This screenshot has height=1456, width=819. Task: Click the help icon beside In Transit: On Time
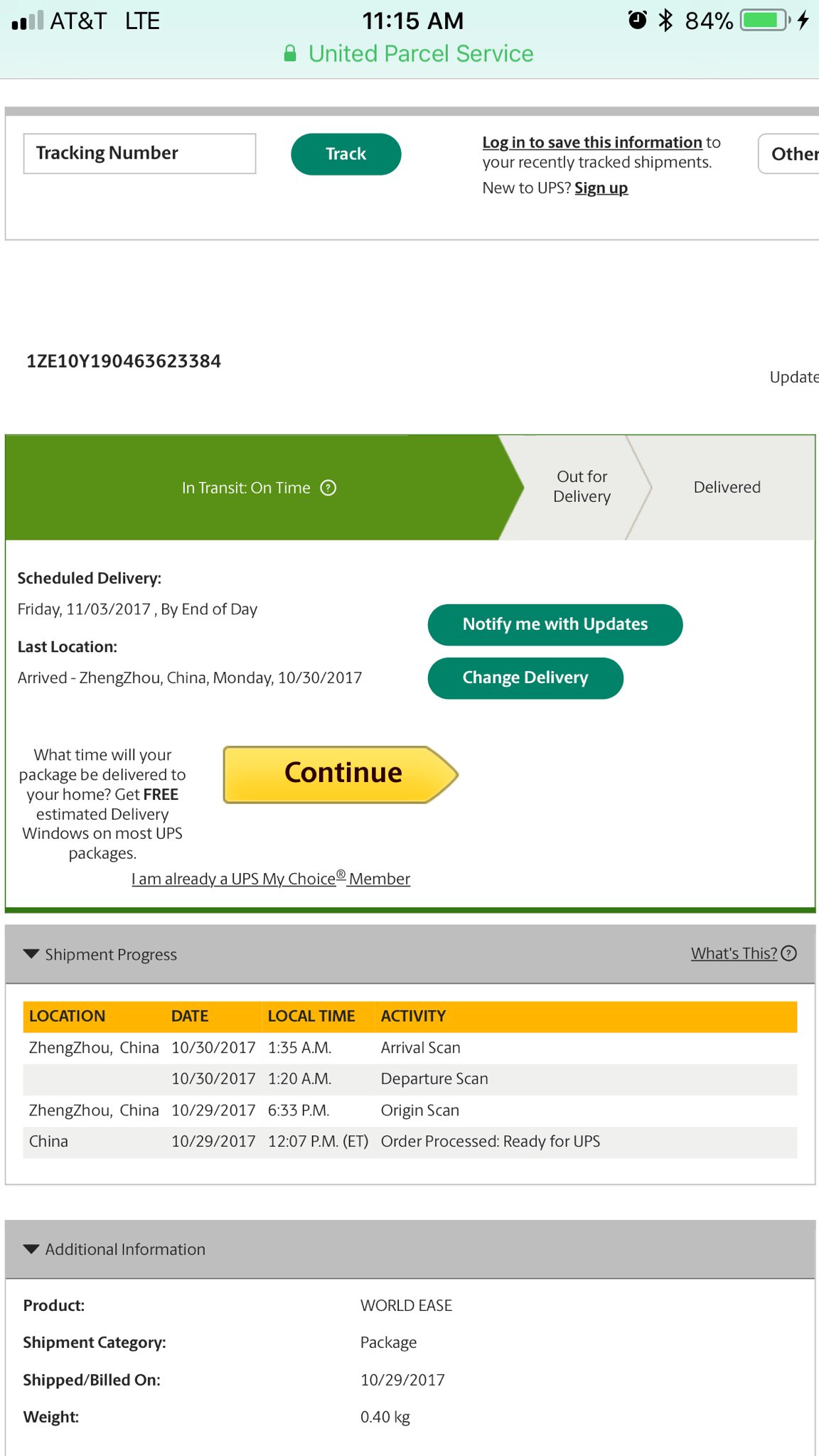(328, 488)
